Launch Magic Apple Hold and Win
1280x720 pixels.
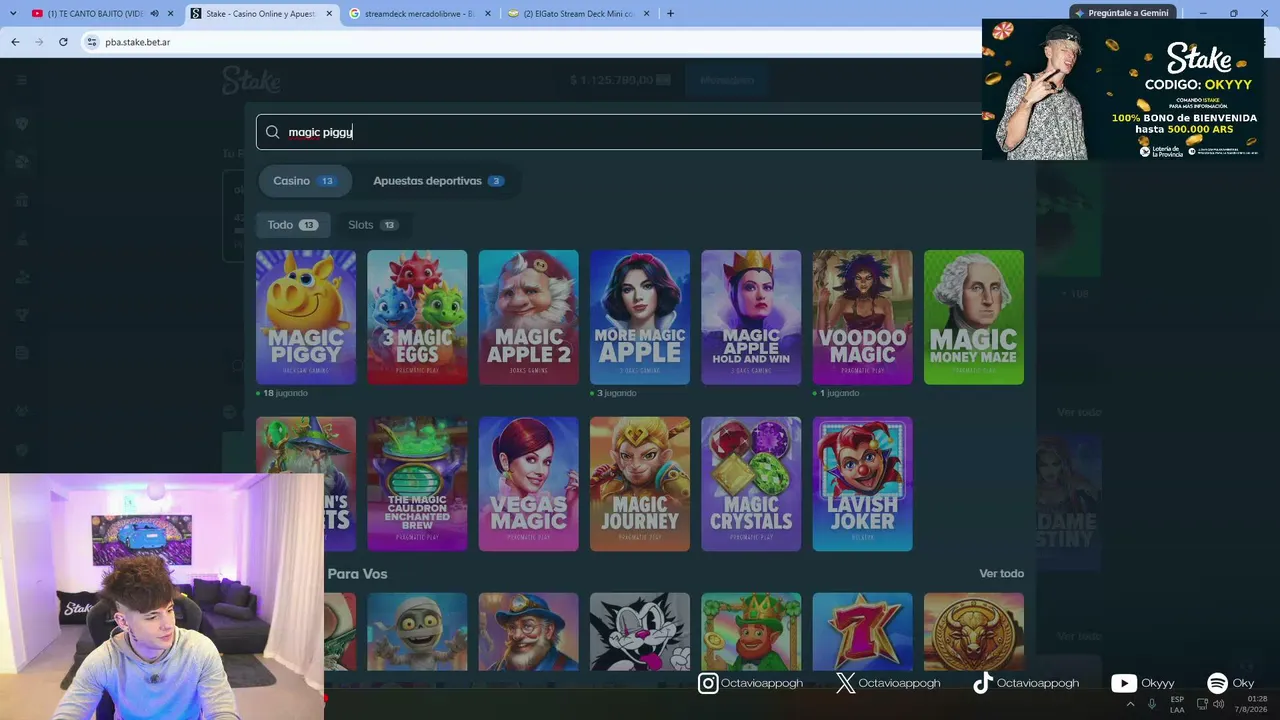click(x=751, y=317)
